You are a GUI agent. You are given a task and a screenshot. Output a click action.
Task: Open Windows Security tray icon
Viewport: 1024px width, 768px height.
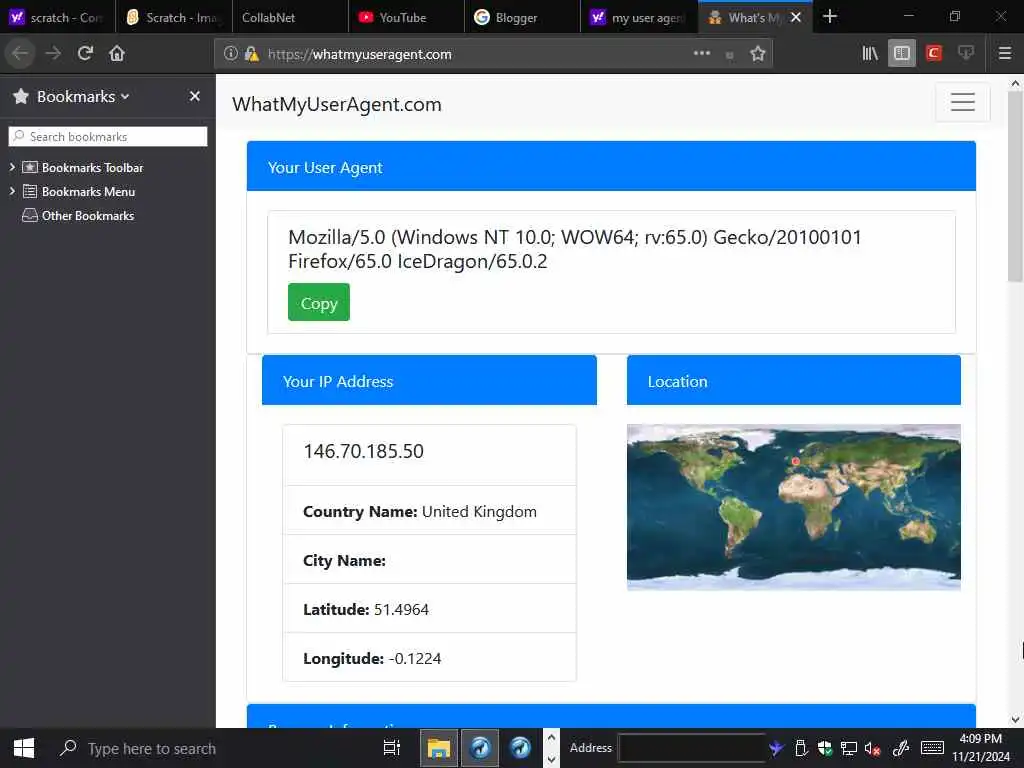[825, 748]
